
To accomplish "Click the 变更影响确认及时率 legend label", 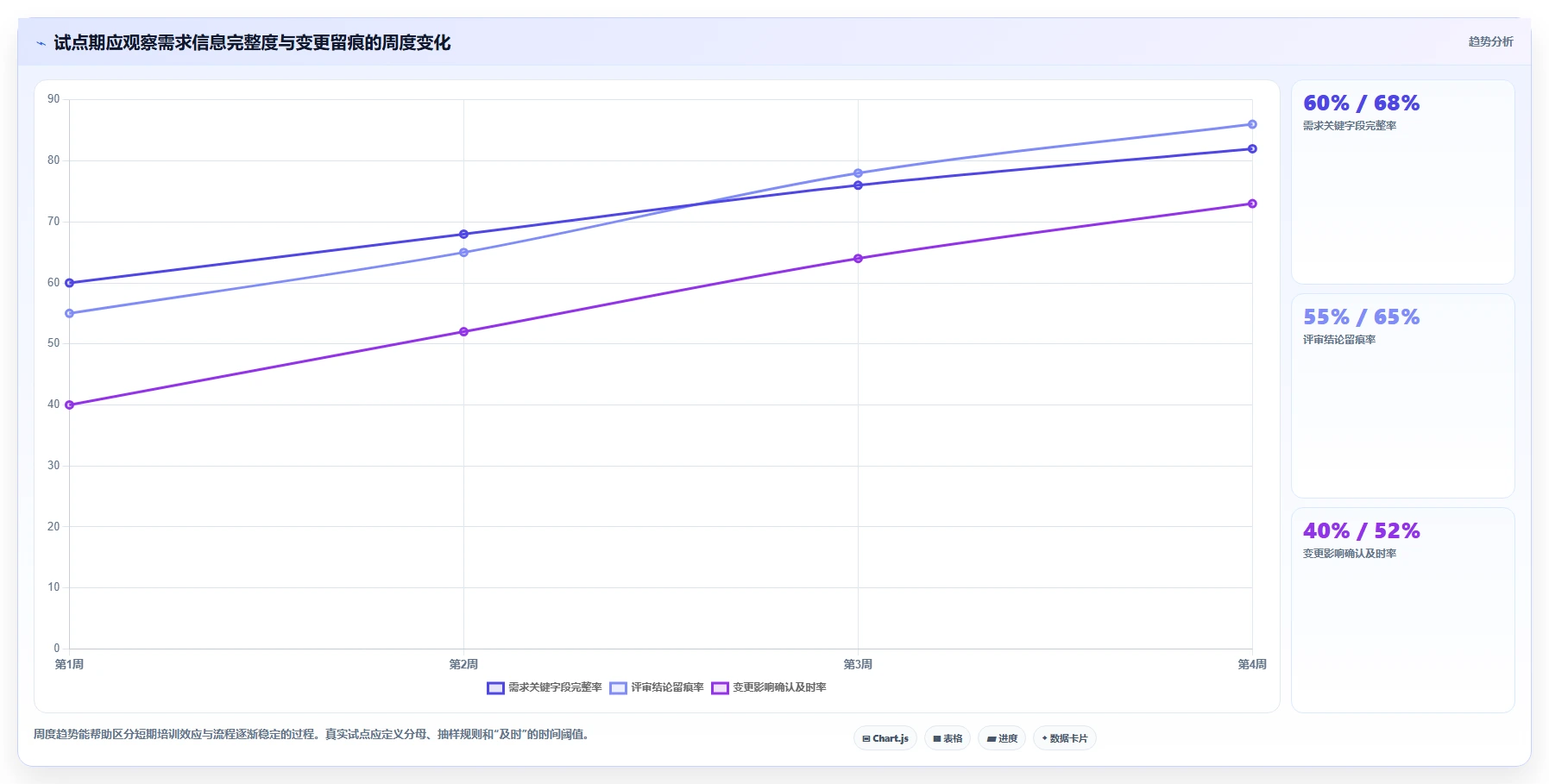I will (x=779, y=687).
